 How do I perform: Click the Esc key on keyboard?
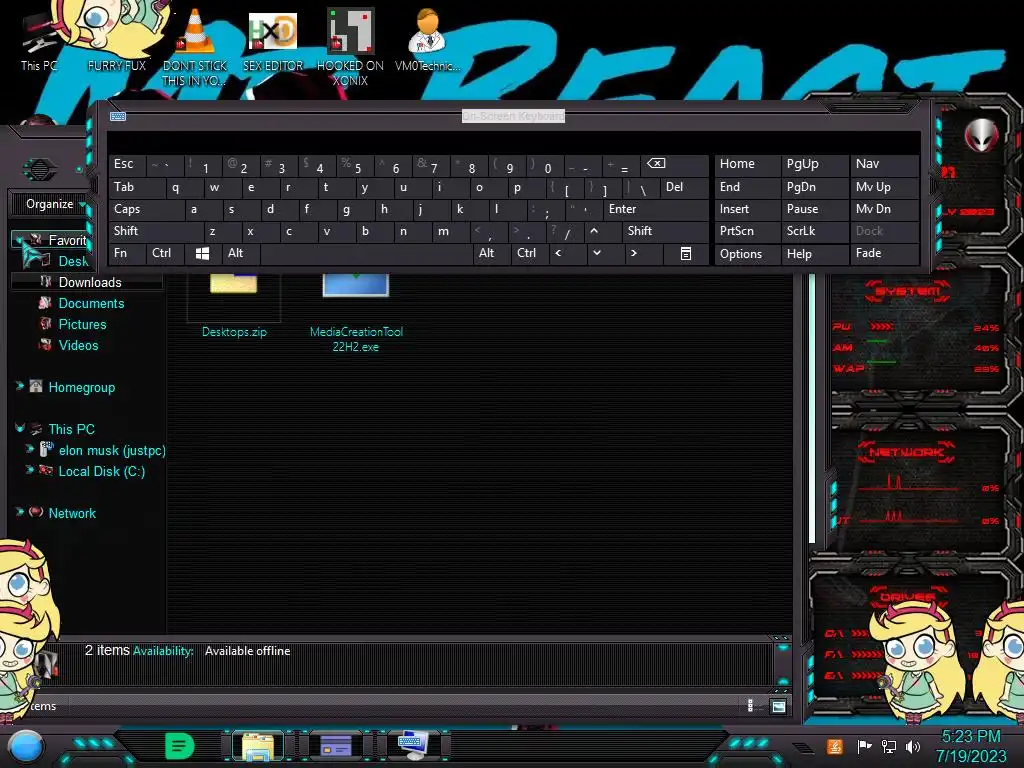tap(127, 165)
